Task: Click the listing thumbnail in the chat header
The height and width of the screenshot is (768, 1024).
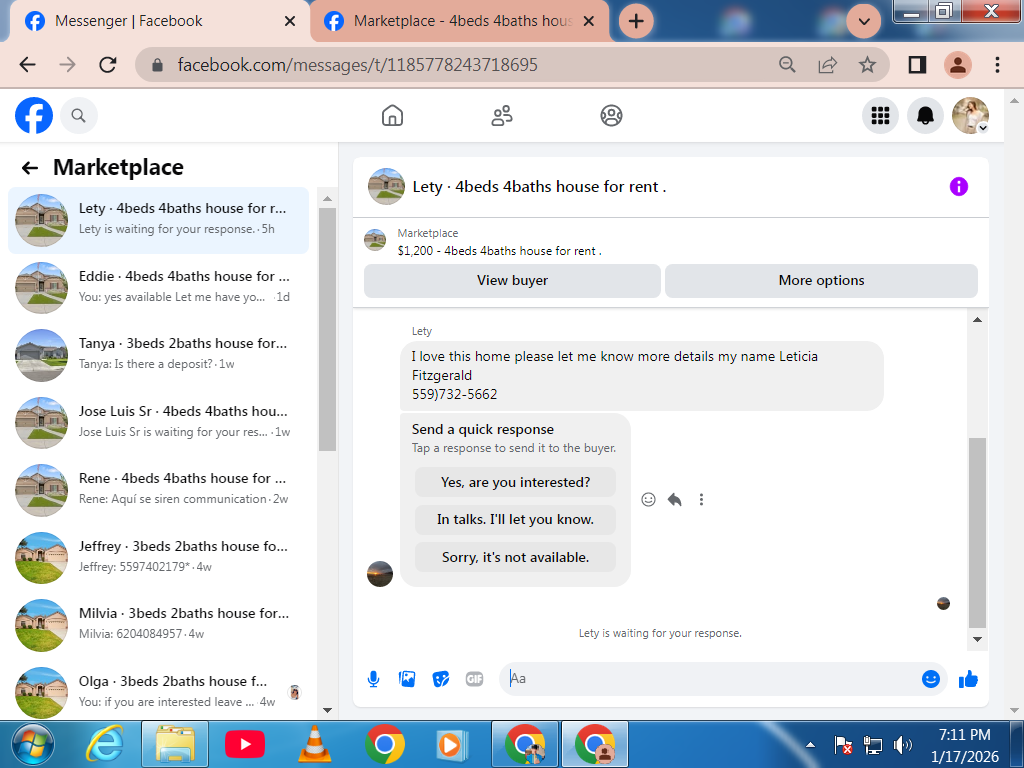Action: click(386, 187)
